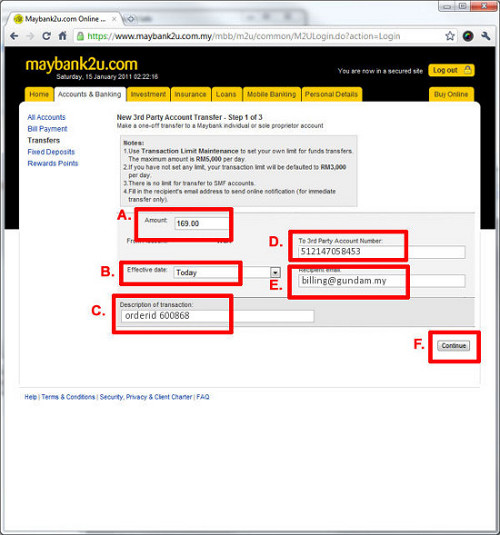This screenshot has height=535, width=500.
Task: Expand the Effective date dropdown arrow
Action: coord(275,272)
